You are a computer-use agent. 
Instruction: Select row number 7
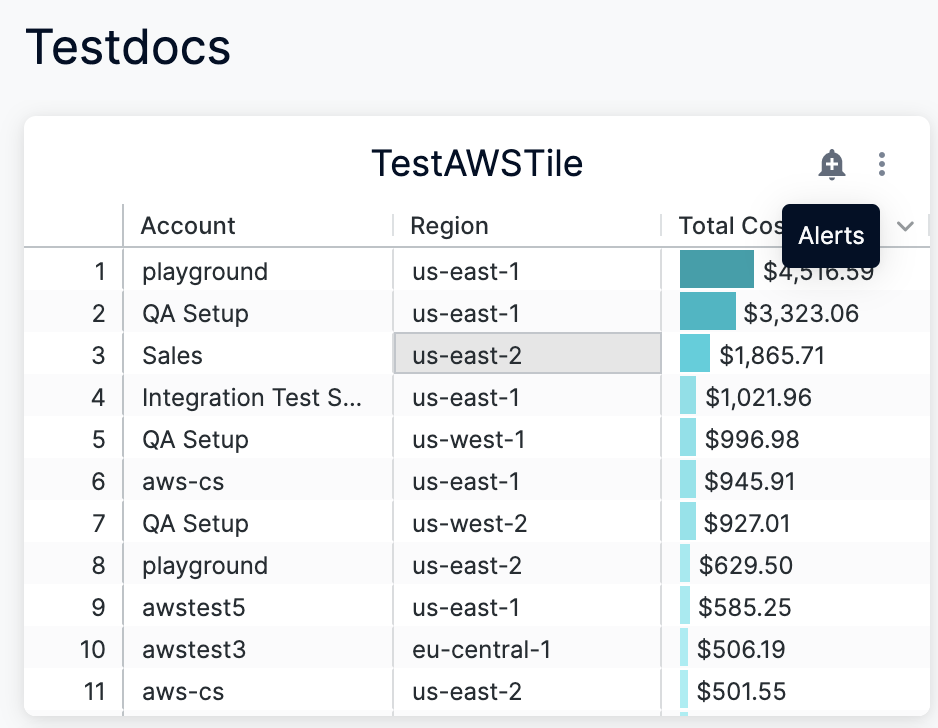[98, 524]
